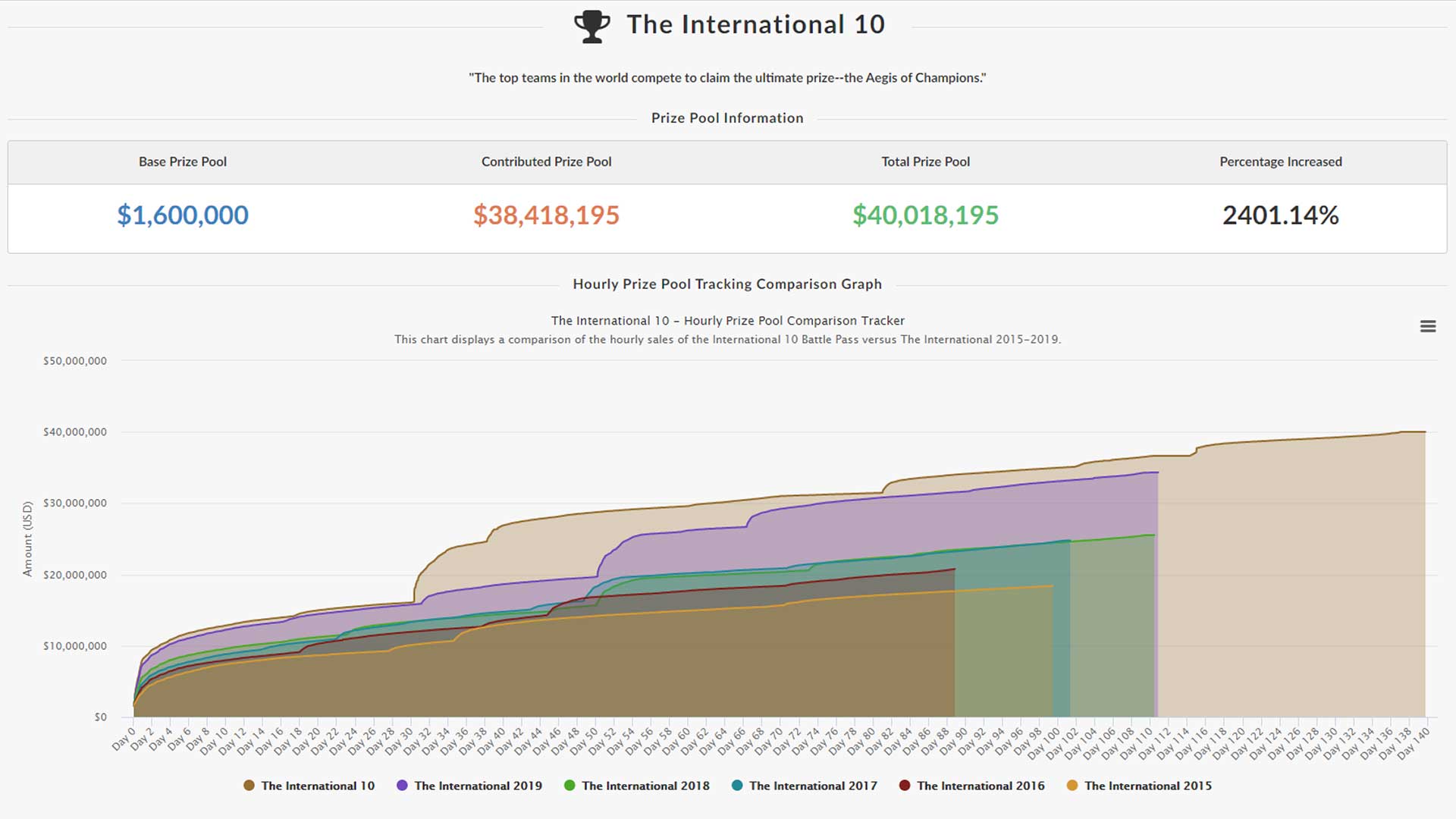Toggle The International 10 legend series
The image size is (1456, 819).
tap(318, 786)
